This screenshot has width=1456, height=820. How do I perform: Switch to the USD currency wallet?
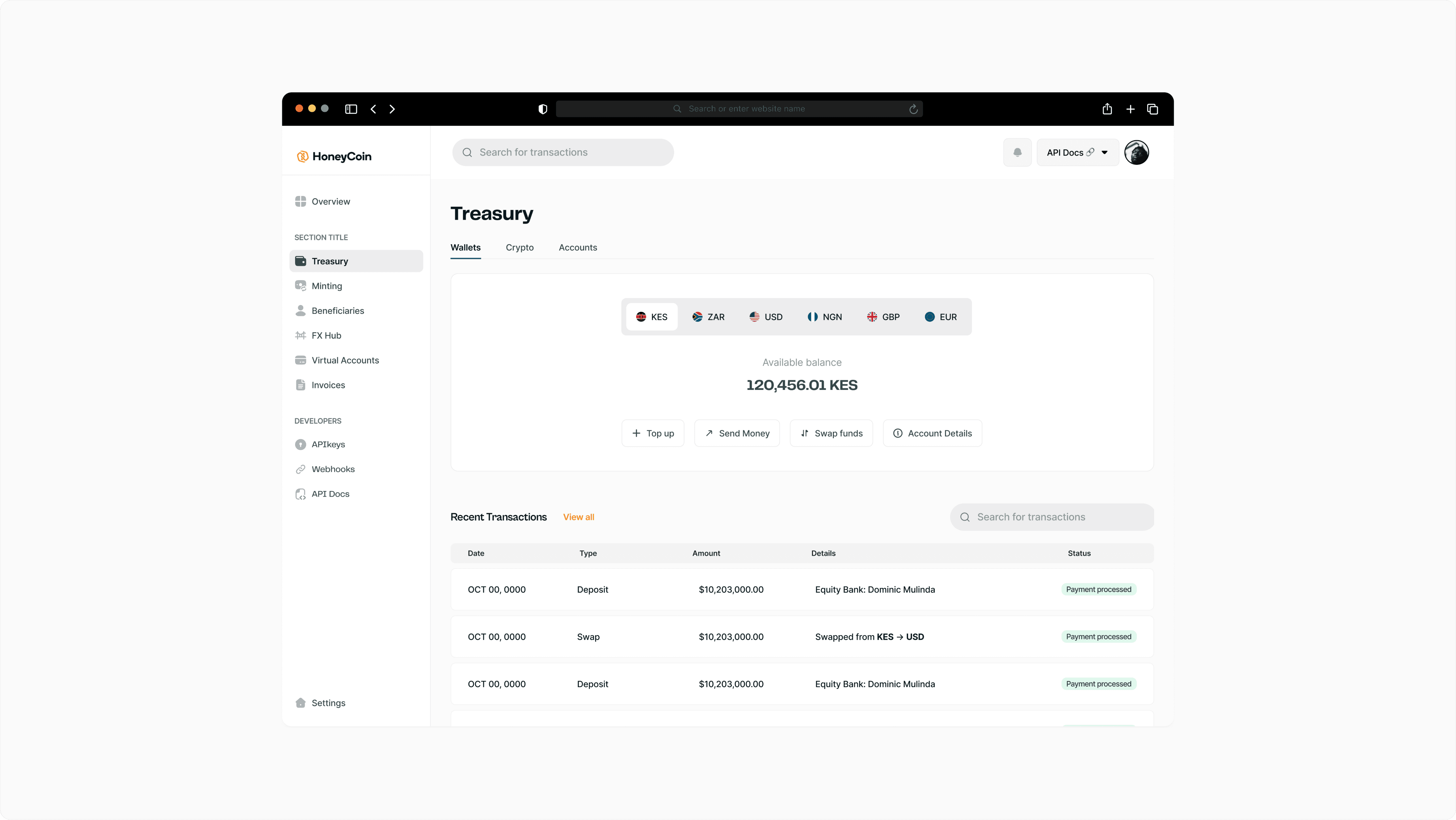tap(766, 317)
